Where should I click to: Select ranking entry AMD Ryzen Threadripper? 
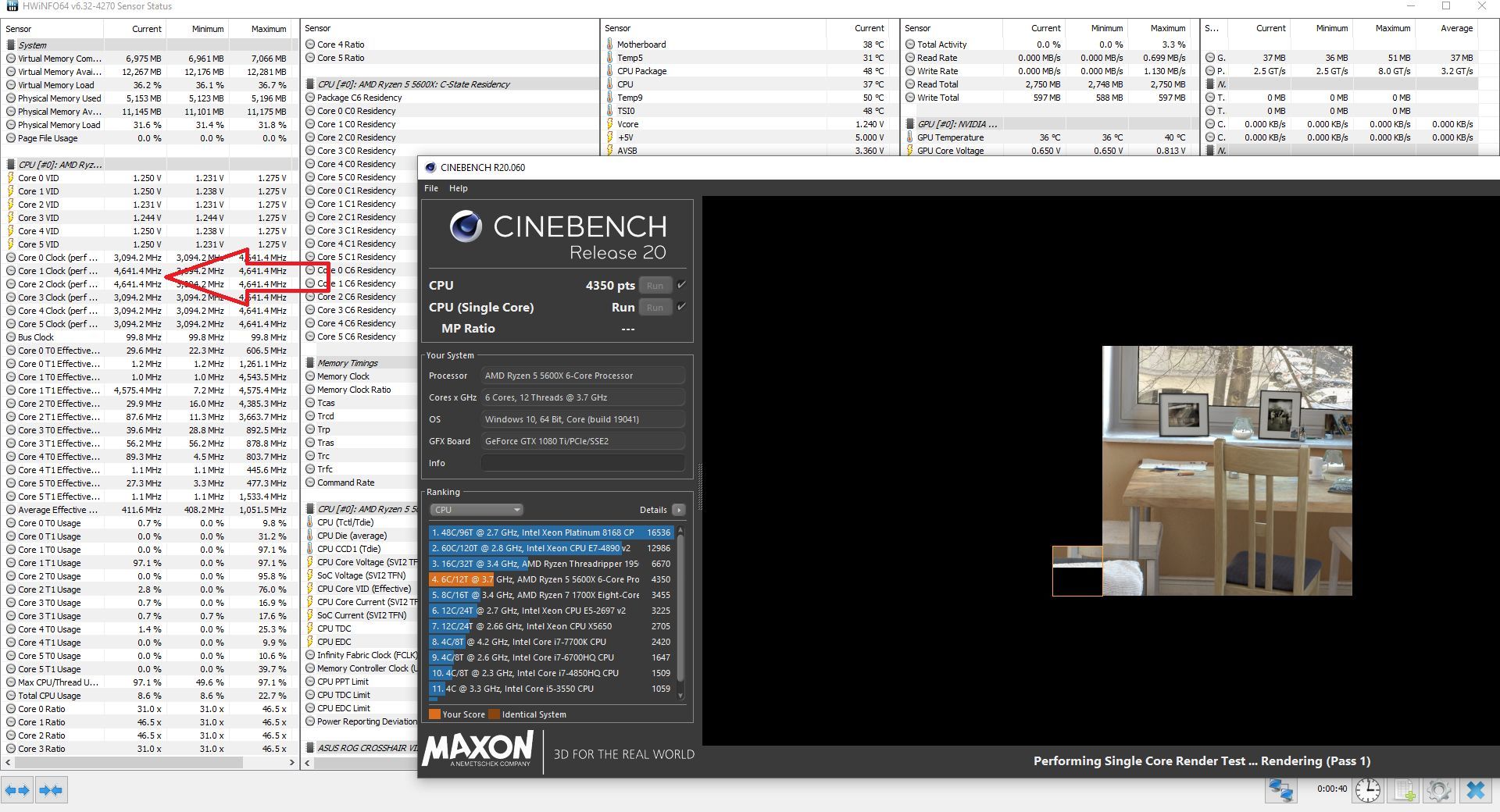(x=551, y=564)
